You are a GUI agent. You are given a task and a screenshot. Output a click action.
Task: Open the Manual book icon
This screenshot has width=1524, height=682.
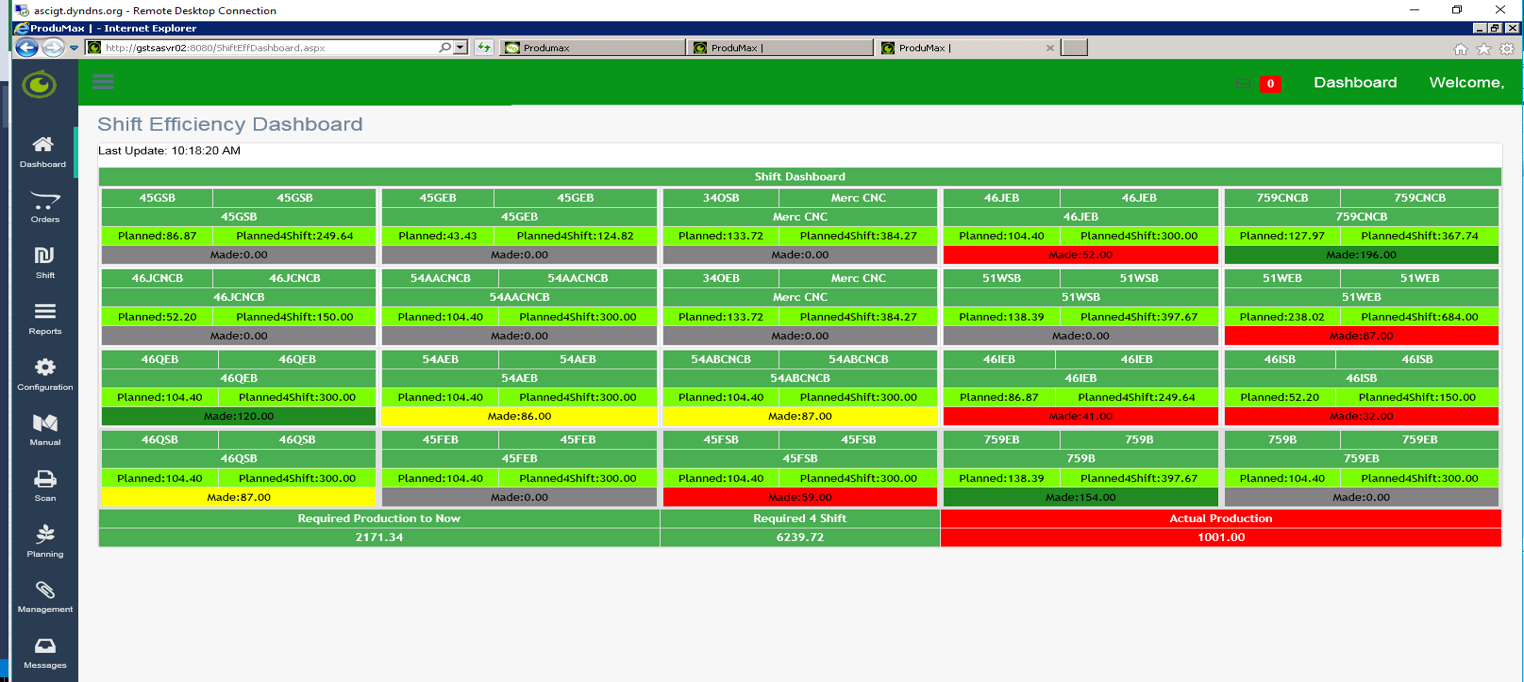tap(44, 424)
